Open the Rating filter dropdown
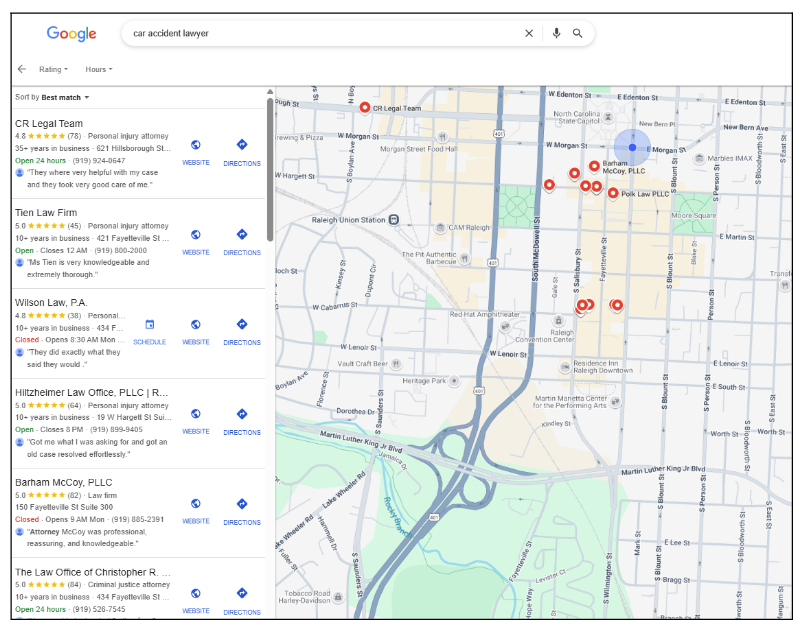This screenshot has width=803, height=630. [53, 69]
